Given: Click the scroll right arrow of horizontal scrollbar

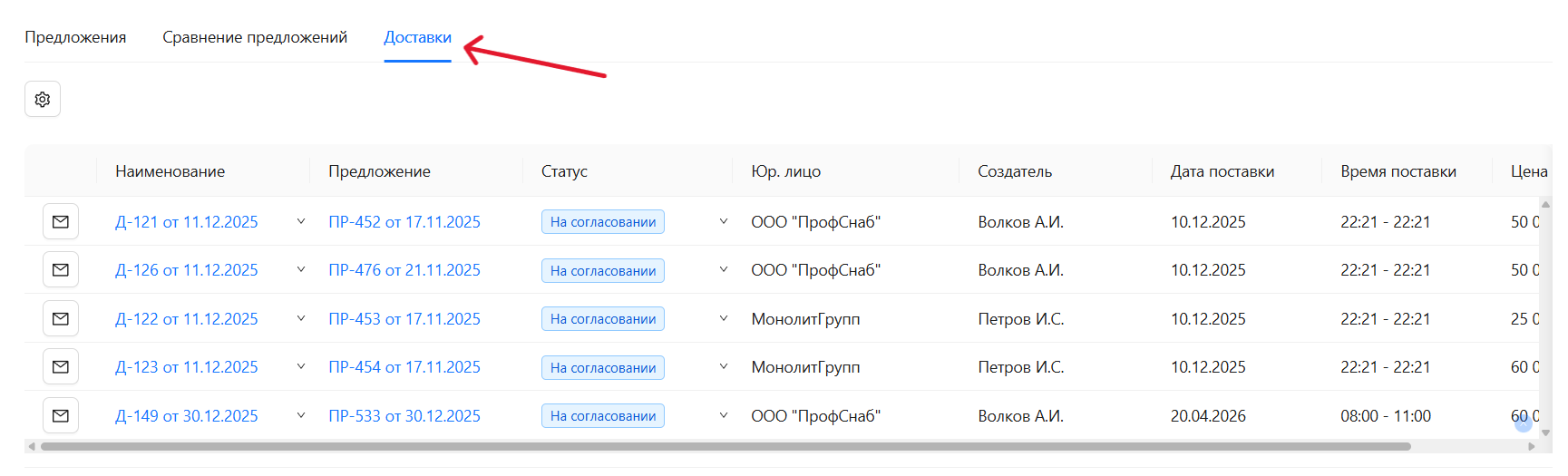Looking at the screenshot, I should click(x=1532, y=446).
